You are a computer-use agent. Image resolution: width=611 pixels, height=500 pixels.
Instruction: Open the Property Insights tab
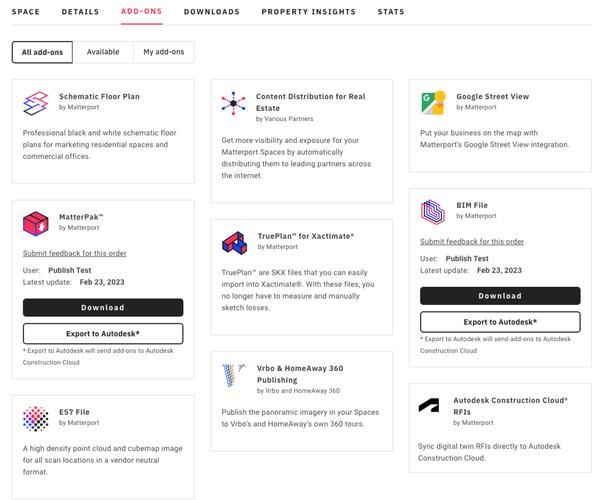click(x=309, y=12)
